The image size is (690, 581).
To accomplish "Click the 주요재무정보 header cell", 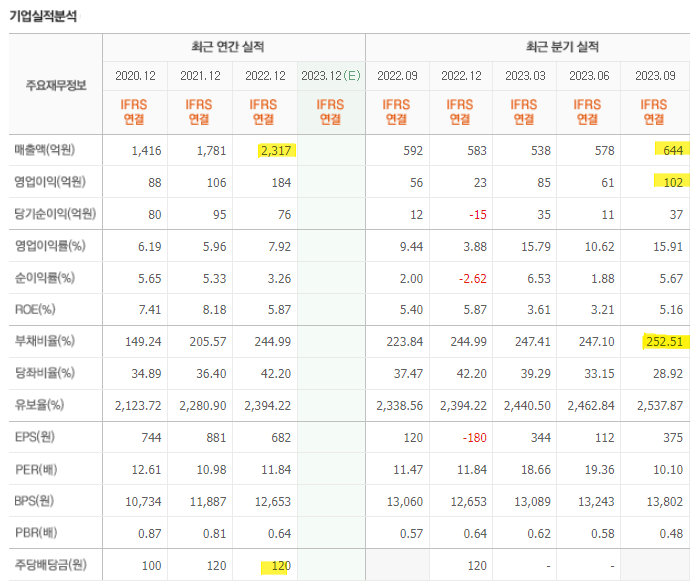I will (56, 85).
